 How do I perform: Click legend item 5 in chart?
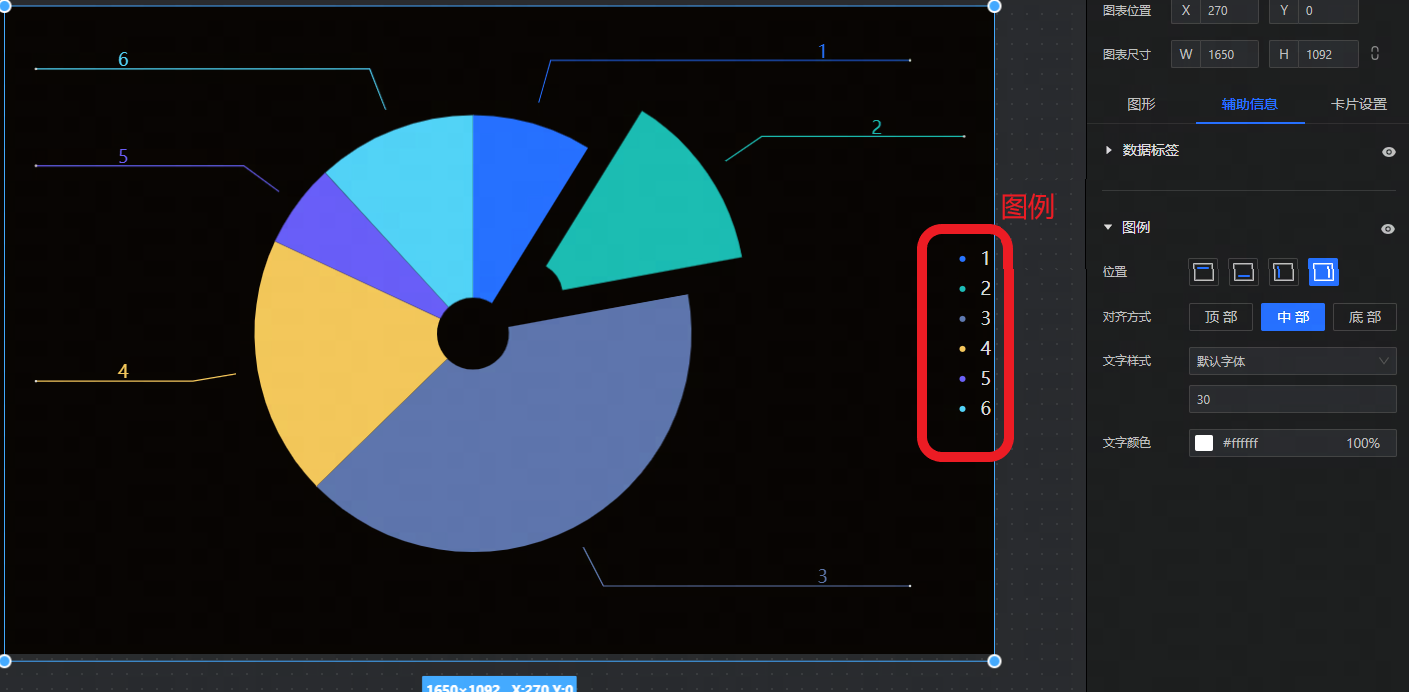coord(976,379)
